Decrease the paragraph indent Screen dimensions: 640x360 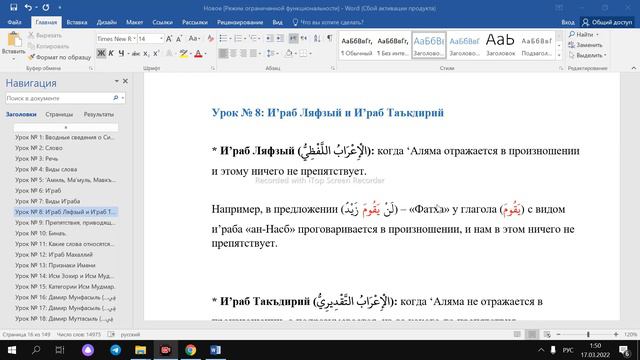269,38
